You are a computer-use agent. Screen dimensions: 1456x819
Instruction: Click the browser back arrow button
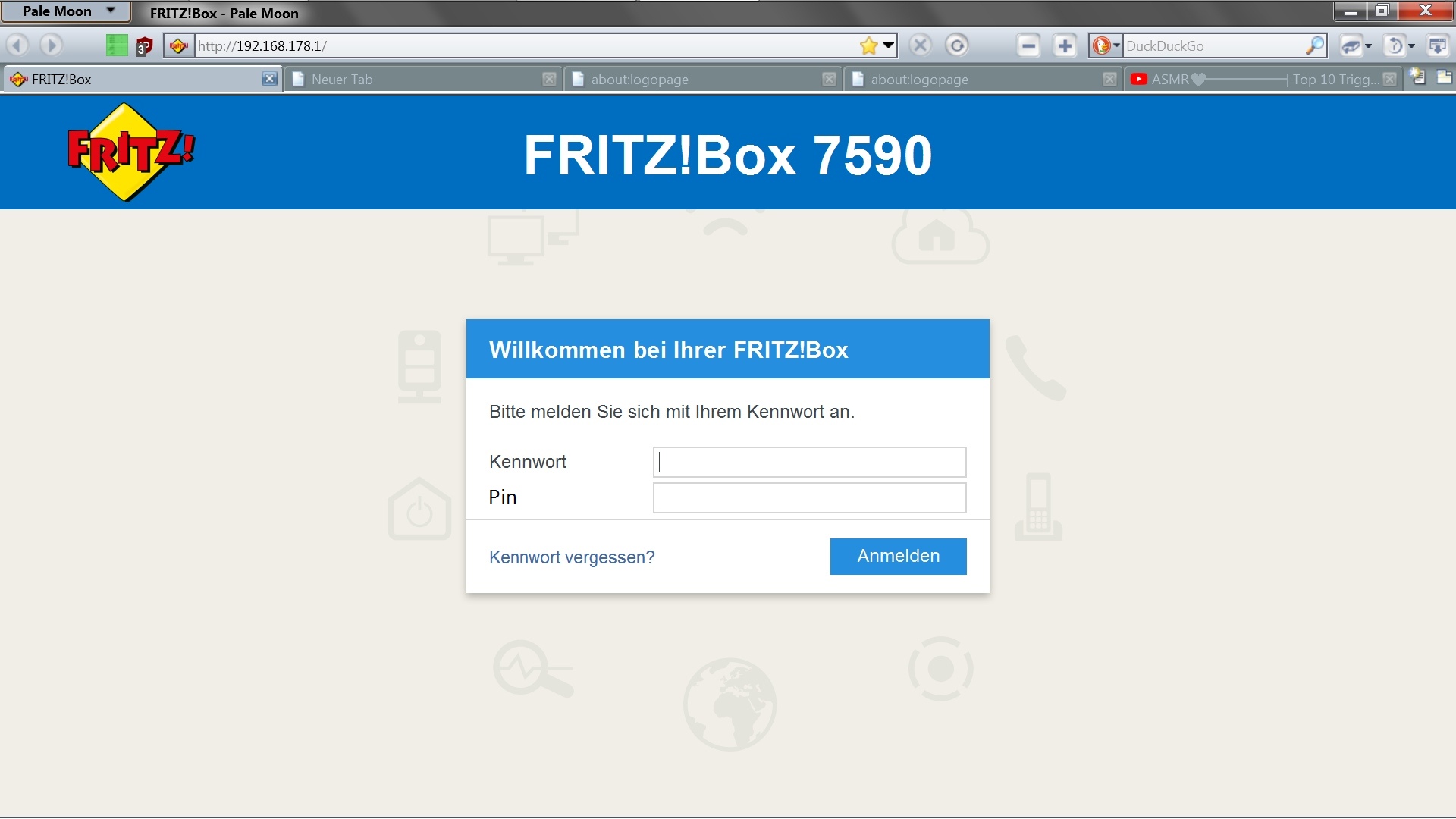pyautogui.click(x=17, y=45)
